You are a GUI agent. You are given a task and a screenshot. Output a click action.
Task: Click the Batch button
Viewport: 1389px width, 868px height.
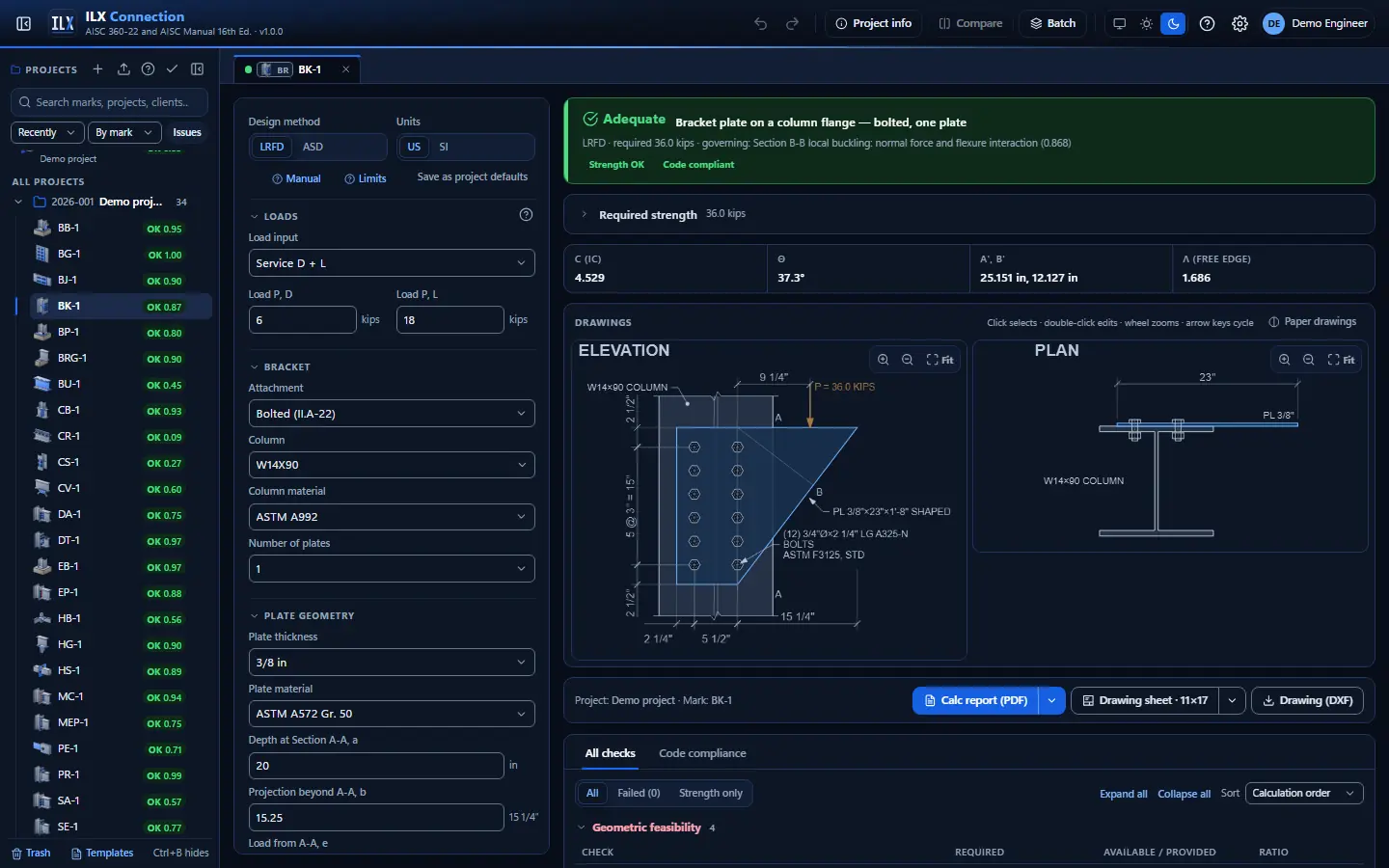coord(1053,23)
